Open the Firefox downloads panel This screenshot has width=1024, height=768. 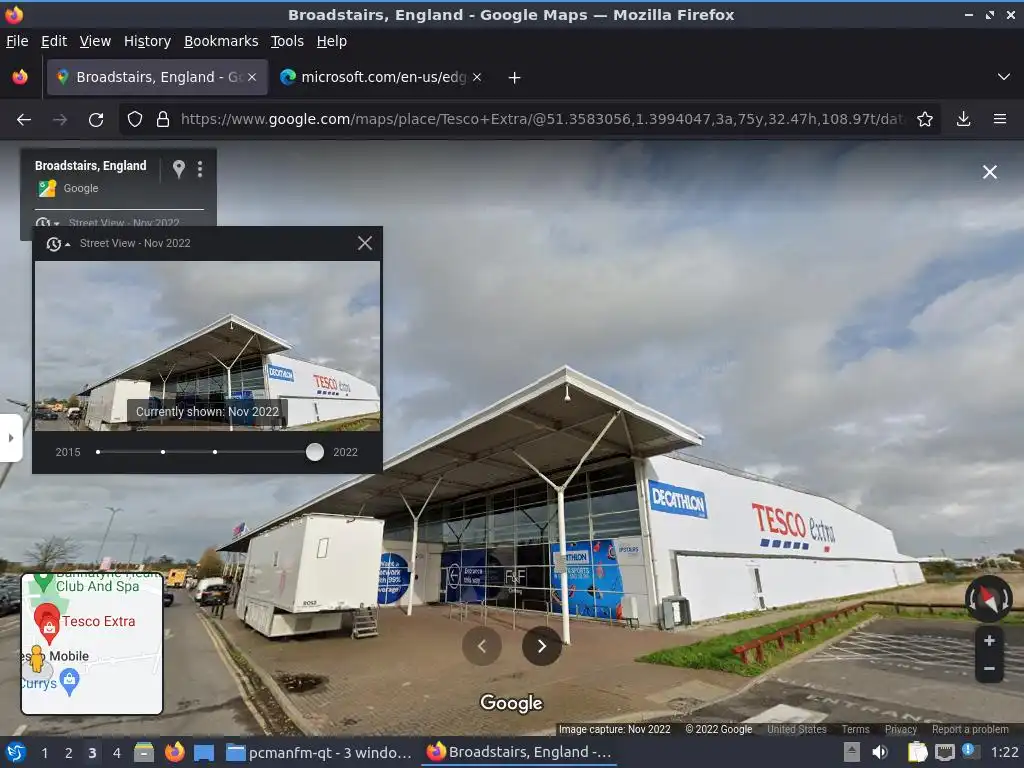tap(963, 120)
